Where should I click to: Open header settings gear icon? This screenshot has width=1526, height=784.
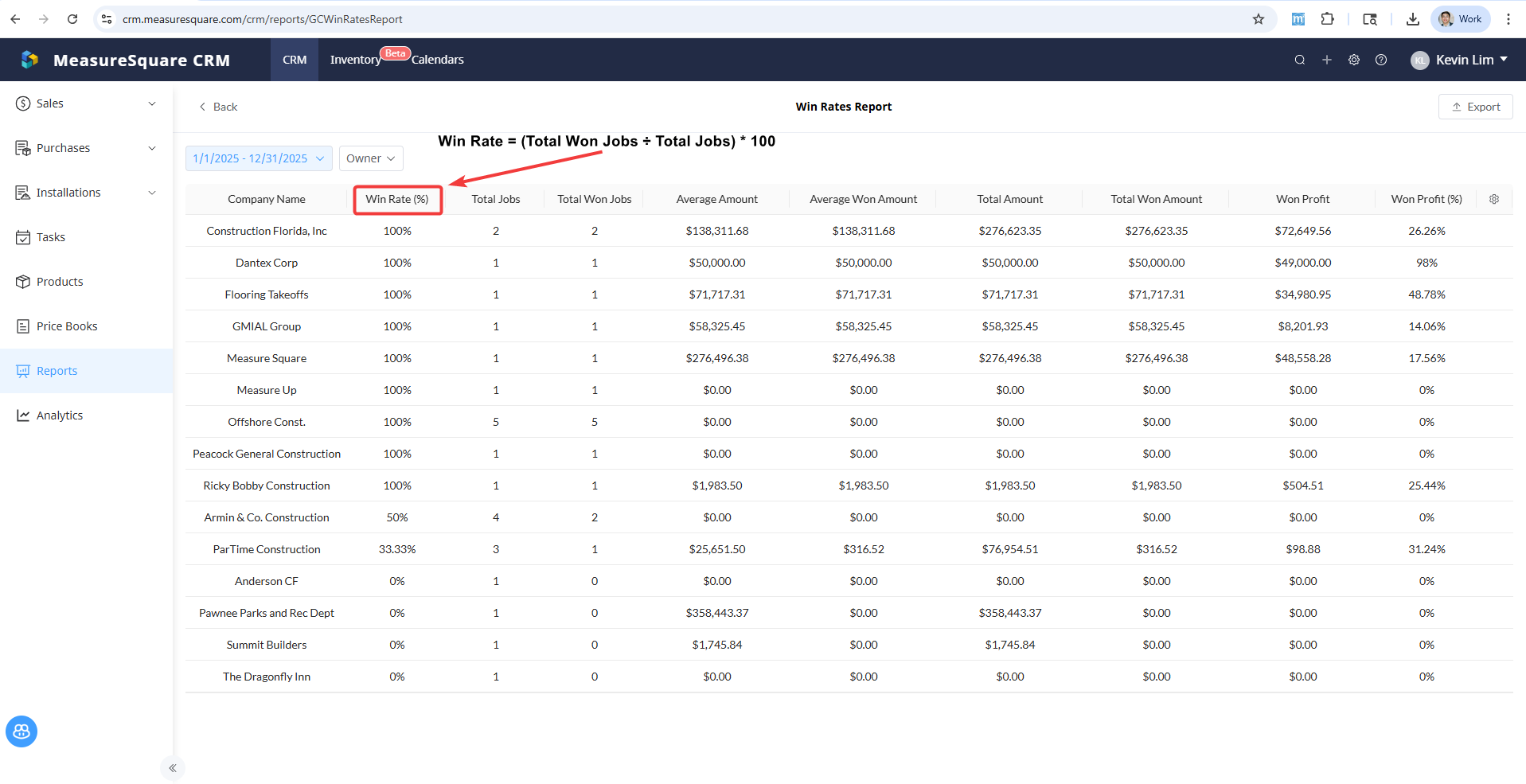click(1354, 60)
